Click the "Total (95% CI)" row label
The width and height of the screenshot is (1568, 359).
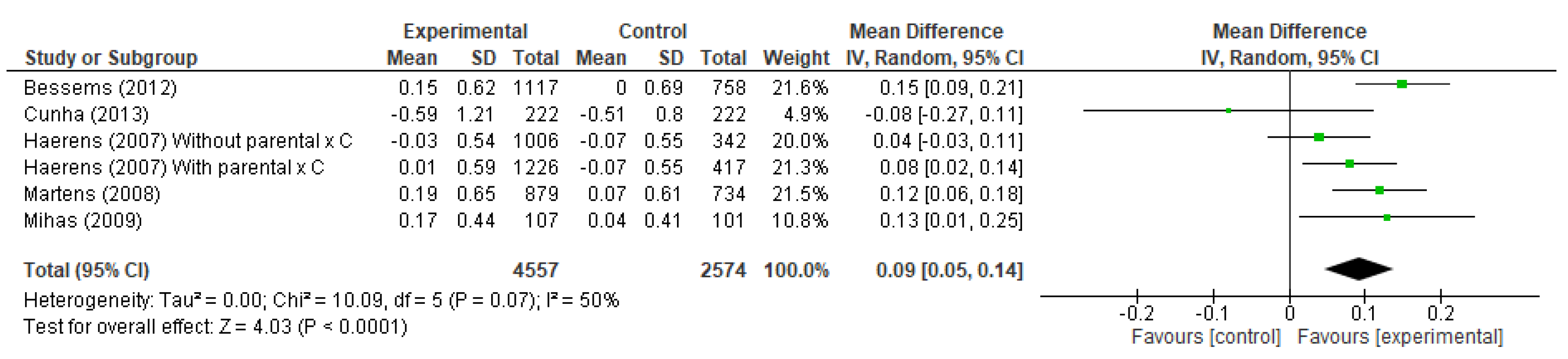point(86,270)
